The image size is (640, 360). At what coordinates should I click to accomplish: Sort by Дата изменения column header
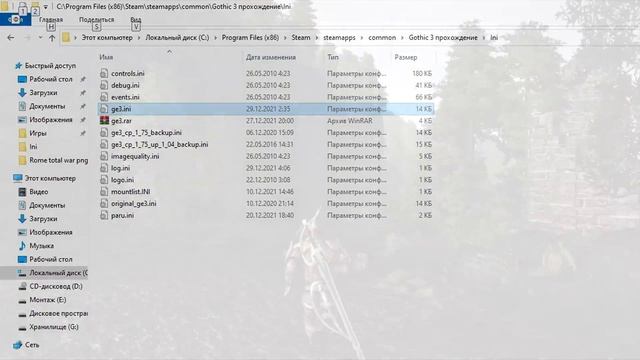coord(271,58)
